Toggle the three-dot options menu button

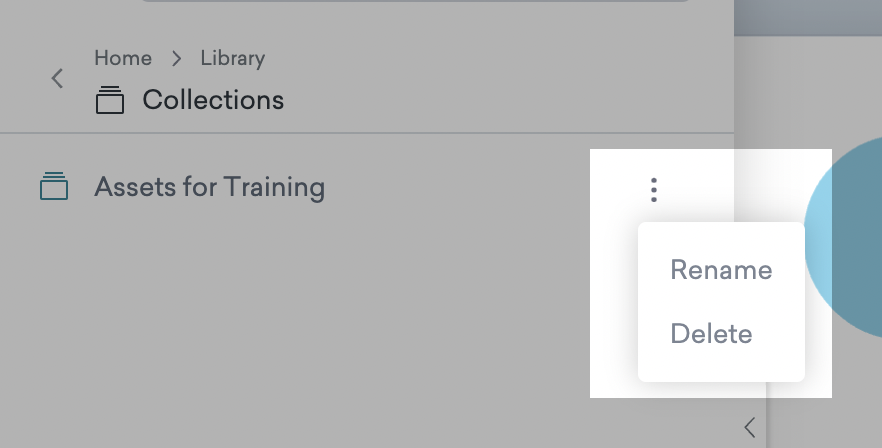654,189
